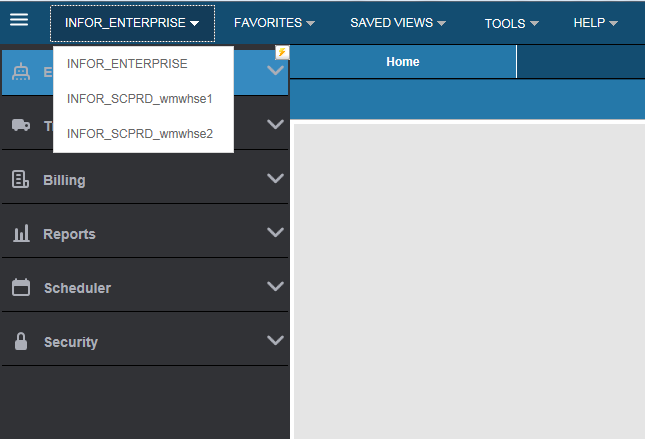Select INFOR_SCPRD_wmwhse1 from the list

tap(140, 99)
